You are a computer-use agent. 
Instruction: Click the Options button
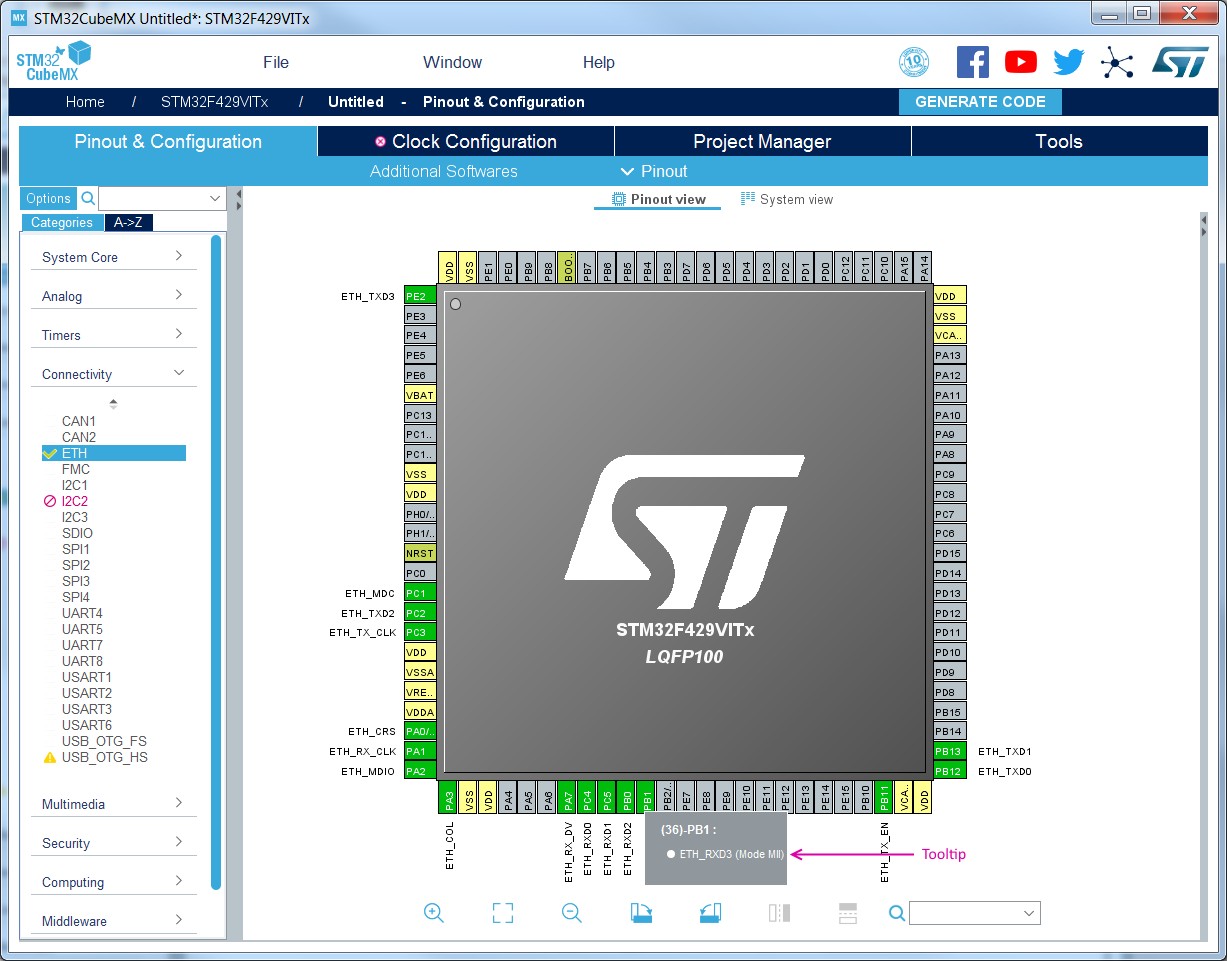[x=49, y=198]
